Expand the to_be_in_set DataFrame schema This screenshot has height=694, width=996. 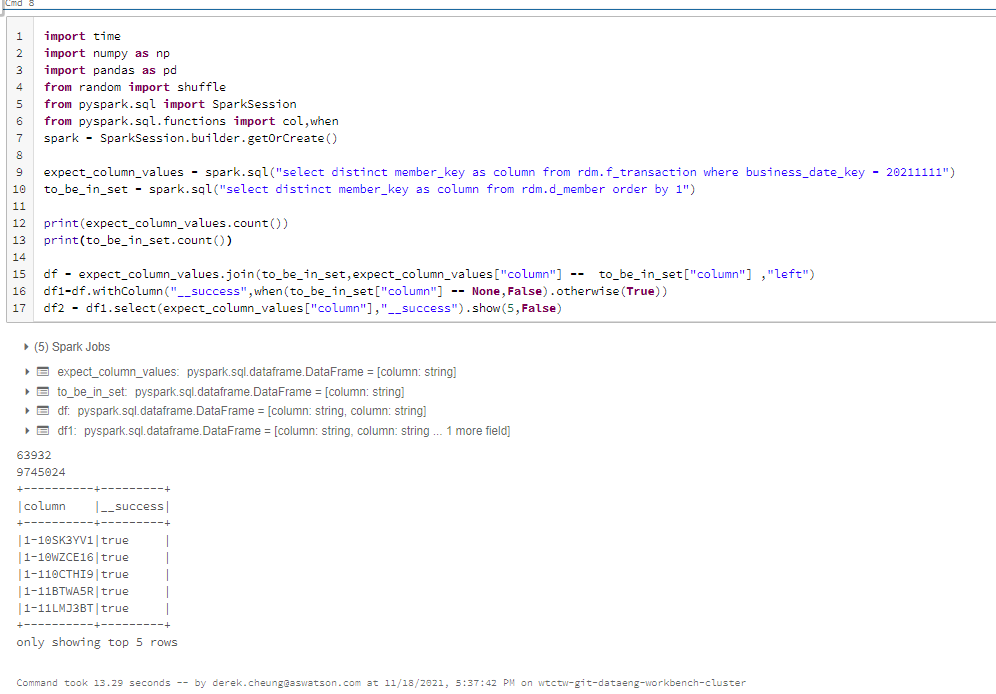[x=27, y=391]
